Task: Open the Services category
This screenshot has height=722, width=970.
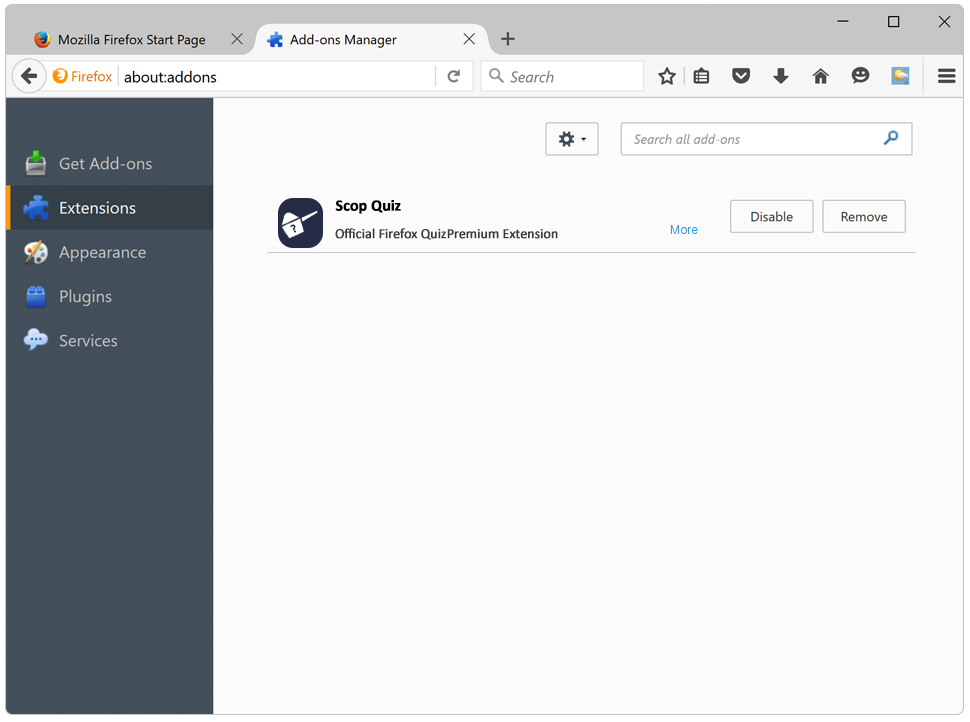Action: 88,341
